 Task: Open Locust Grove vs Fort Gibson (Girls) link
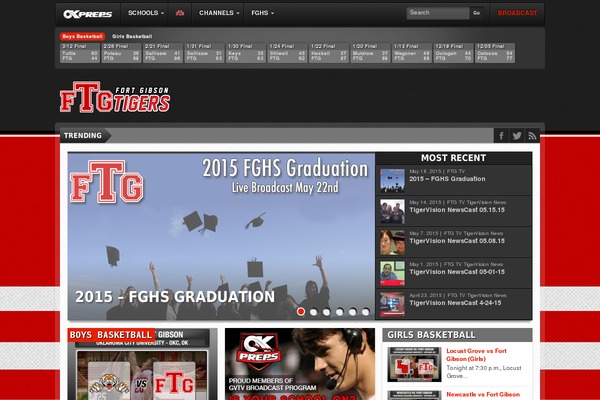476,355
